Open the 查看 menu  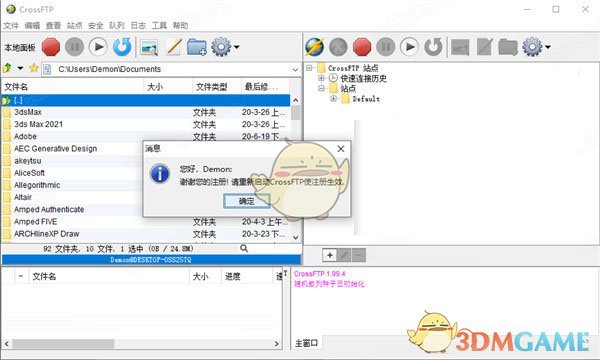[53, 25]
